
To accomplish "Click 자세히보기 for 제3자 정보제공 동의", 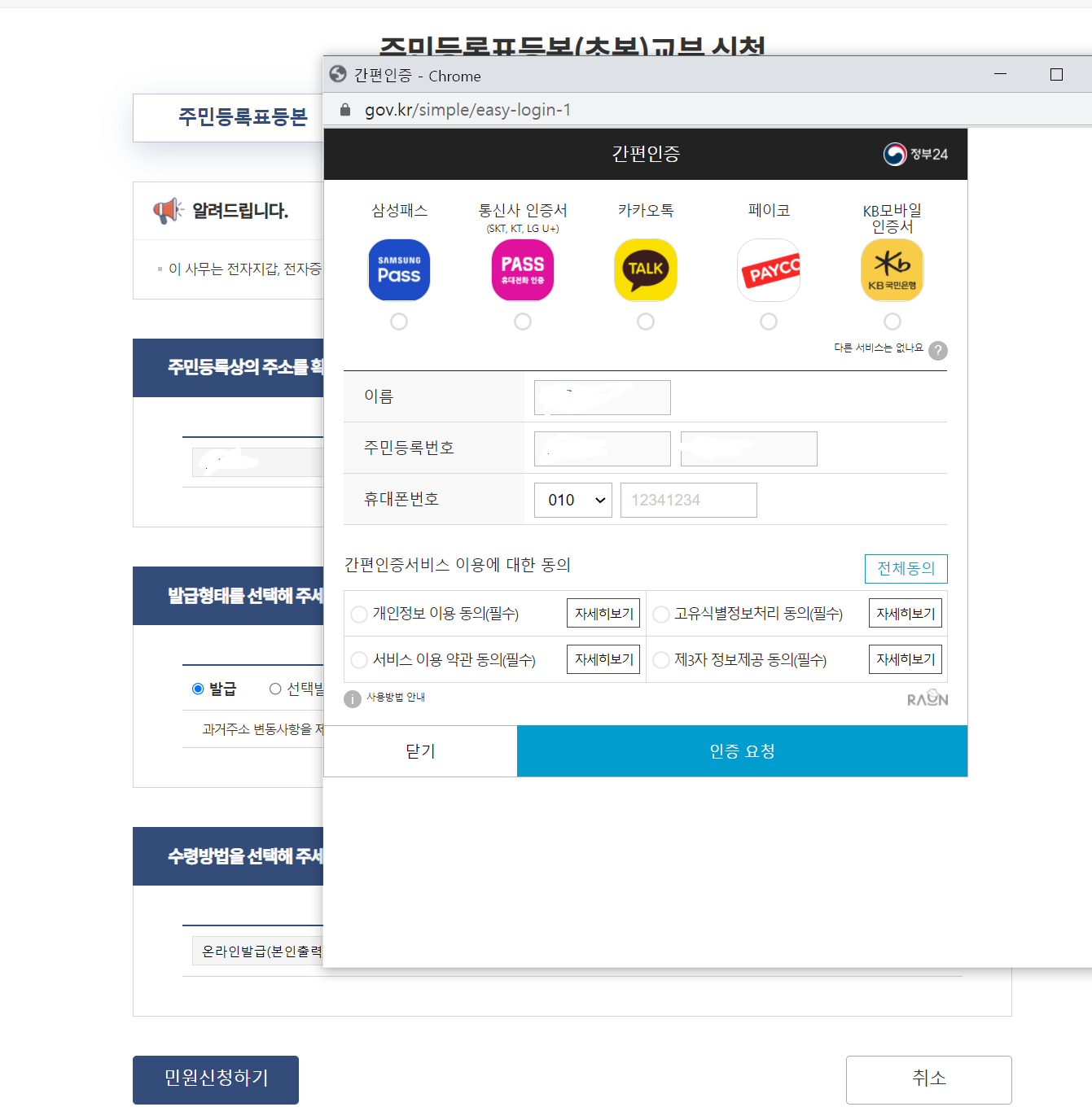I will point(906,658).
